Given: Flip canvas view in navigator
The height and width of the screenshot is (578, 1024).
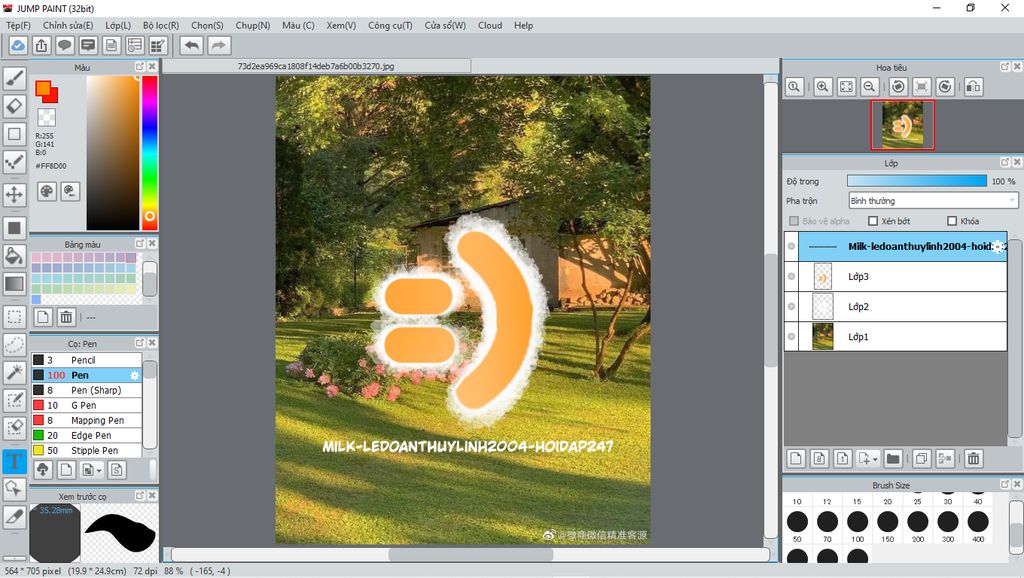Looking at the screenshot, I should pyautogui.click(x=973, y=86).
